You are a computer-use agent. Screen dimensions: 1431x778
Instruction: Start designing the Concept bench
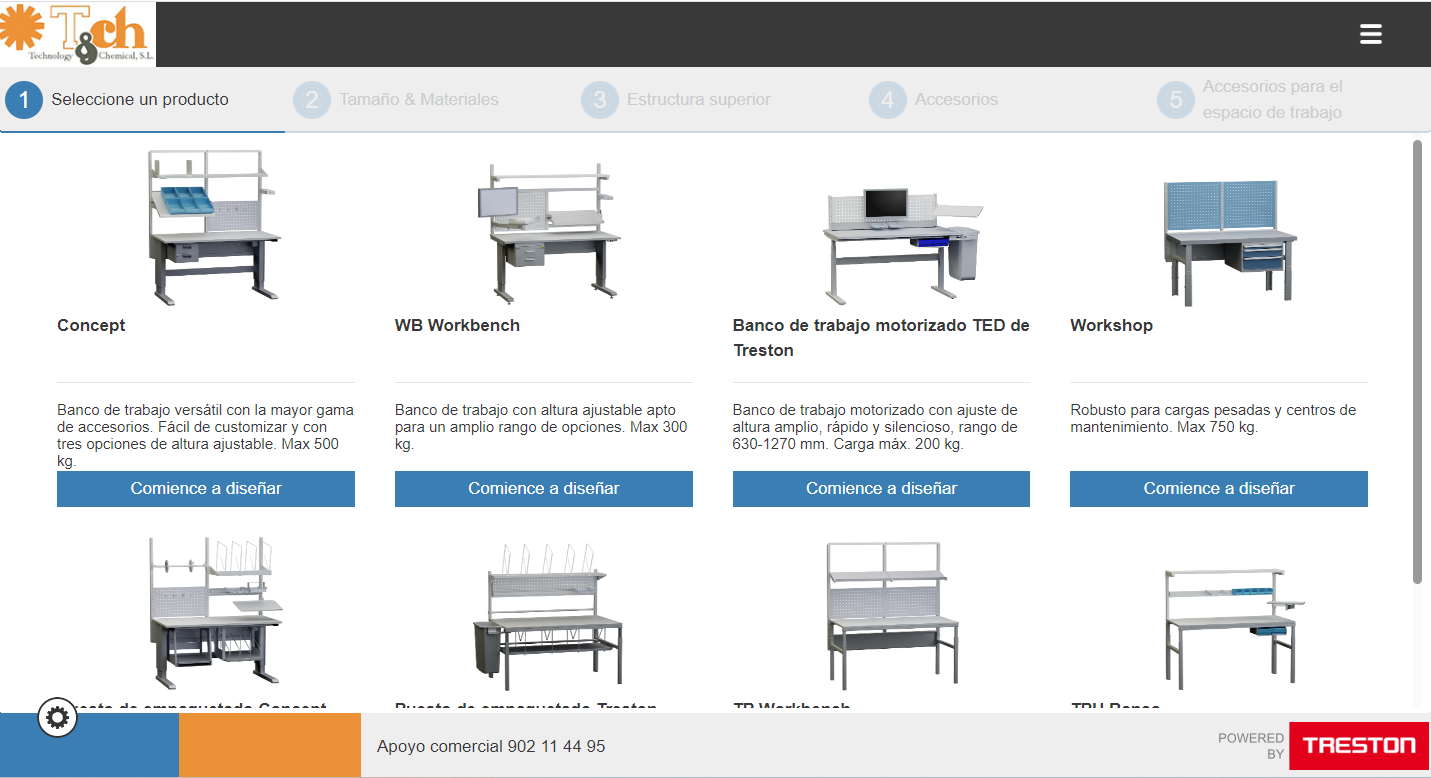point(206,489)
